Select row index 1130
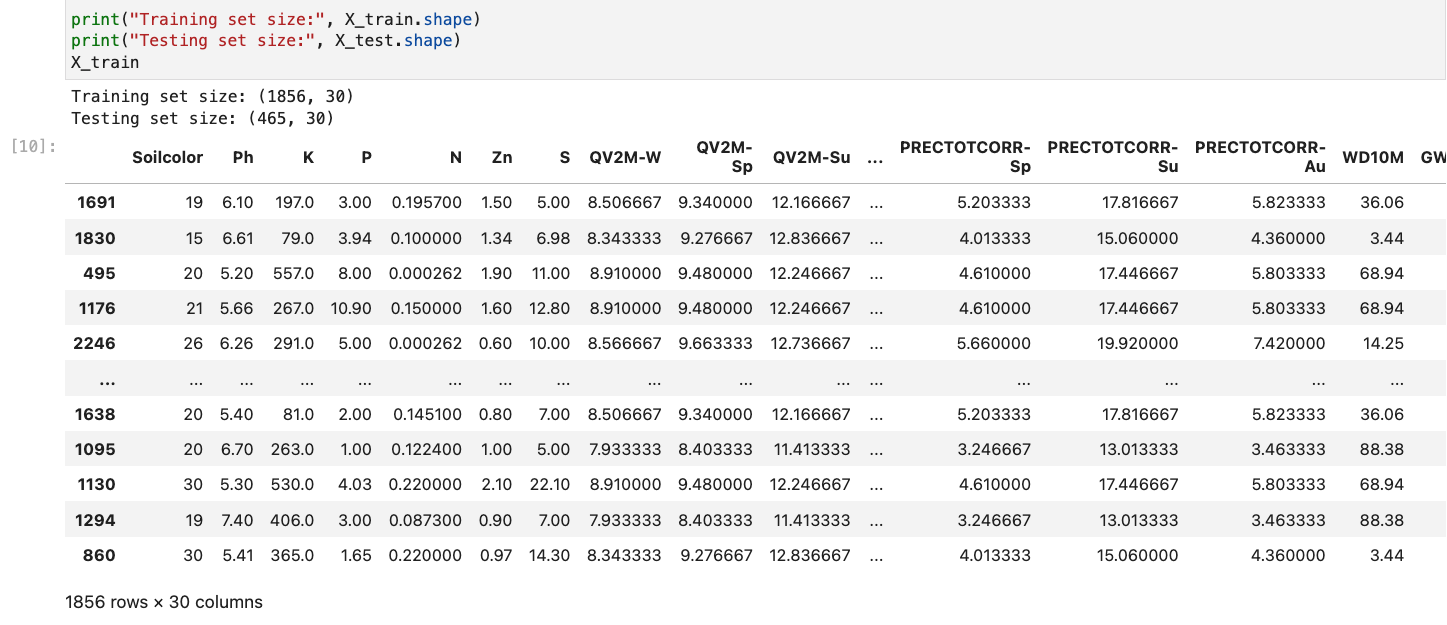This screenshot has width=1447, height=625. pos(97,484)
